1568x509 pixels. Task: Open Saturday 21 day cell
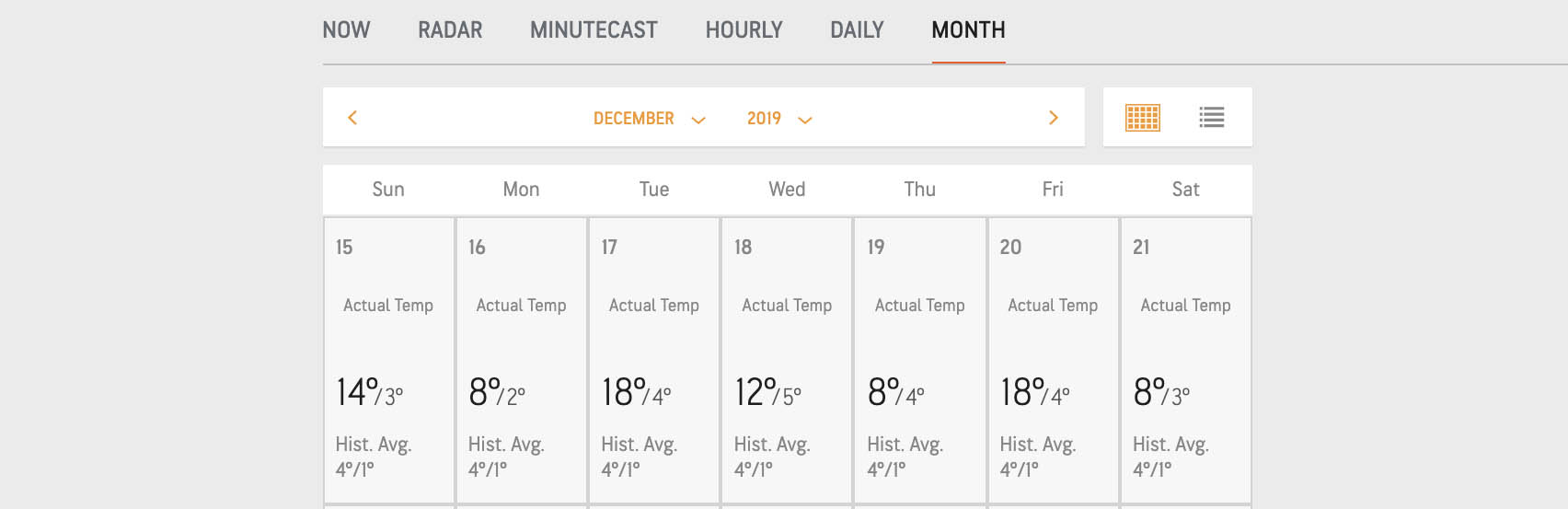point(1185,360)
